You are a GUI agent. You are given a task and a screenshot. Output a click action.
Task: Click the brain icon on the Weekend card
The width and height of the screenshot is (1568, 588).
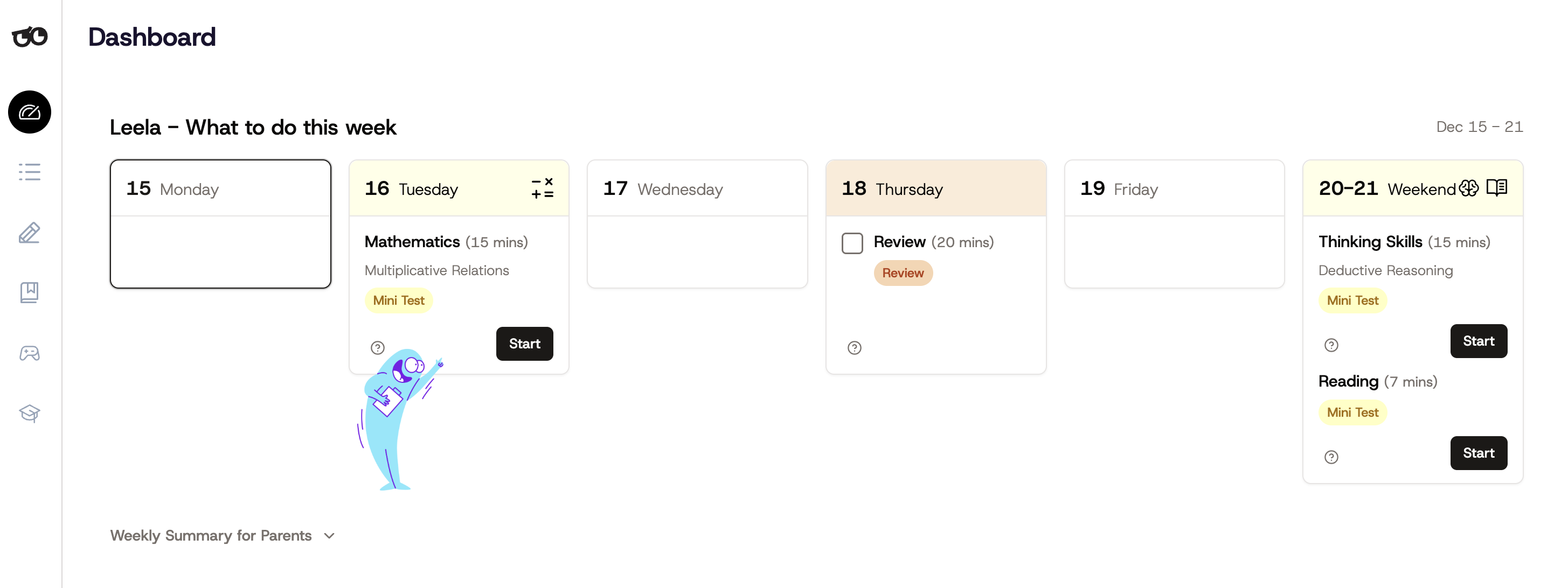pos(1469,188)
